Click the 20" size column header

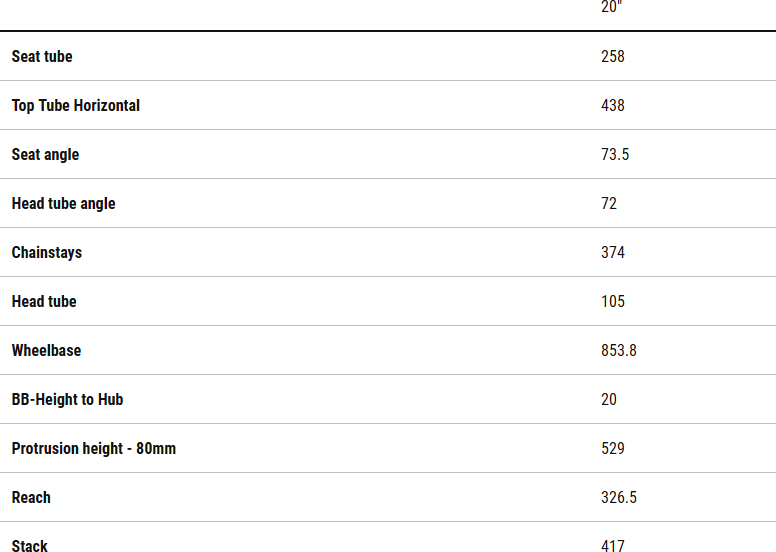pyautogui.click(x=612, y=7)
